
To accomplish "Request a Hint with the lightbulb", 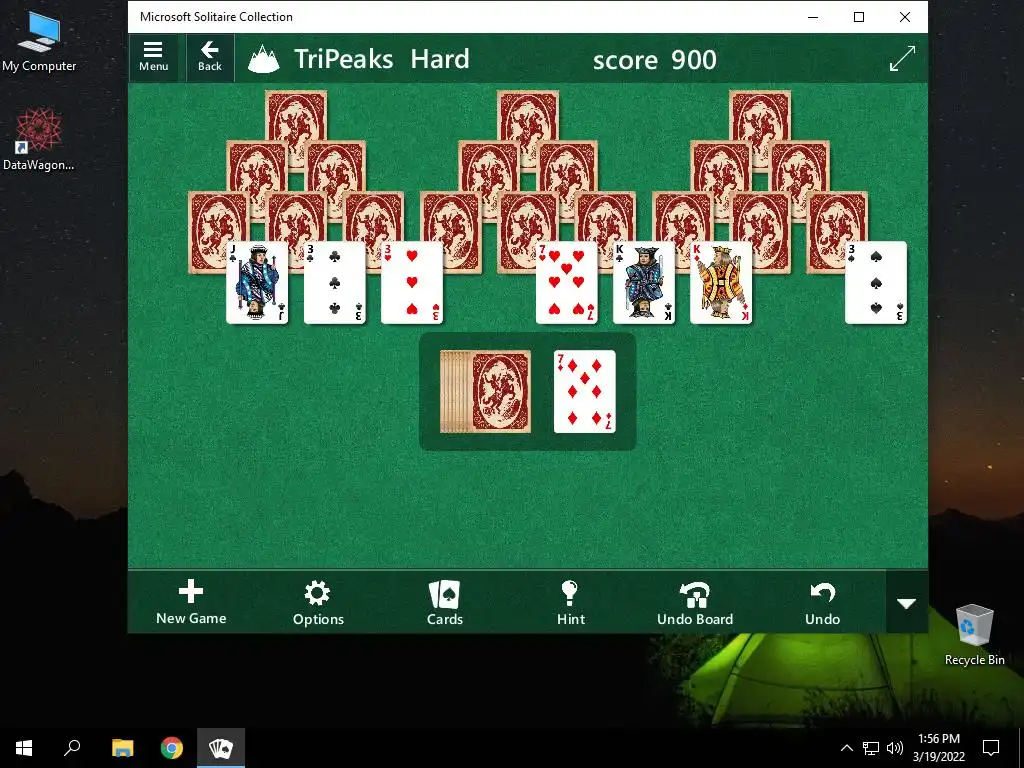I will [571, 603].
